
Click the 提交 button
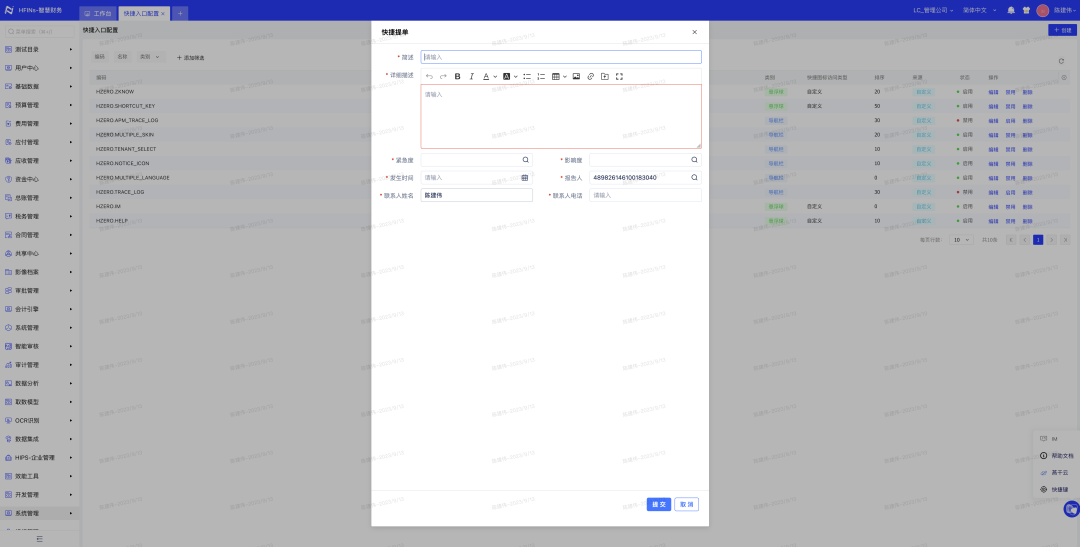(658, 504)
